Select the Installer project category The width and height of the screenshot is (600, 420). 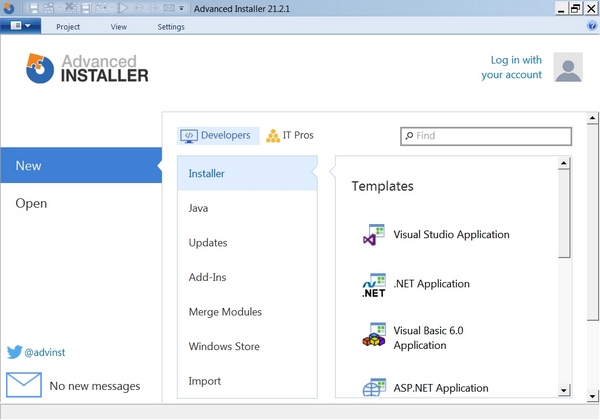pos(247,173)
